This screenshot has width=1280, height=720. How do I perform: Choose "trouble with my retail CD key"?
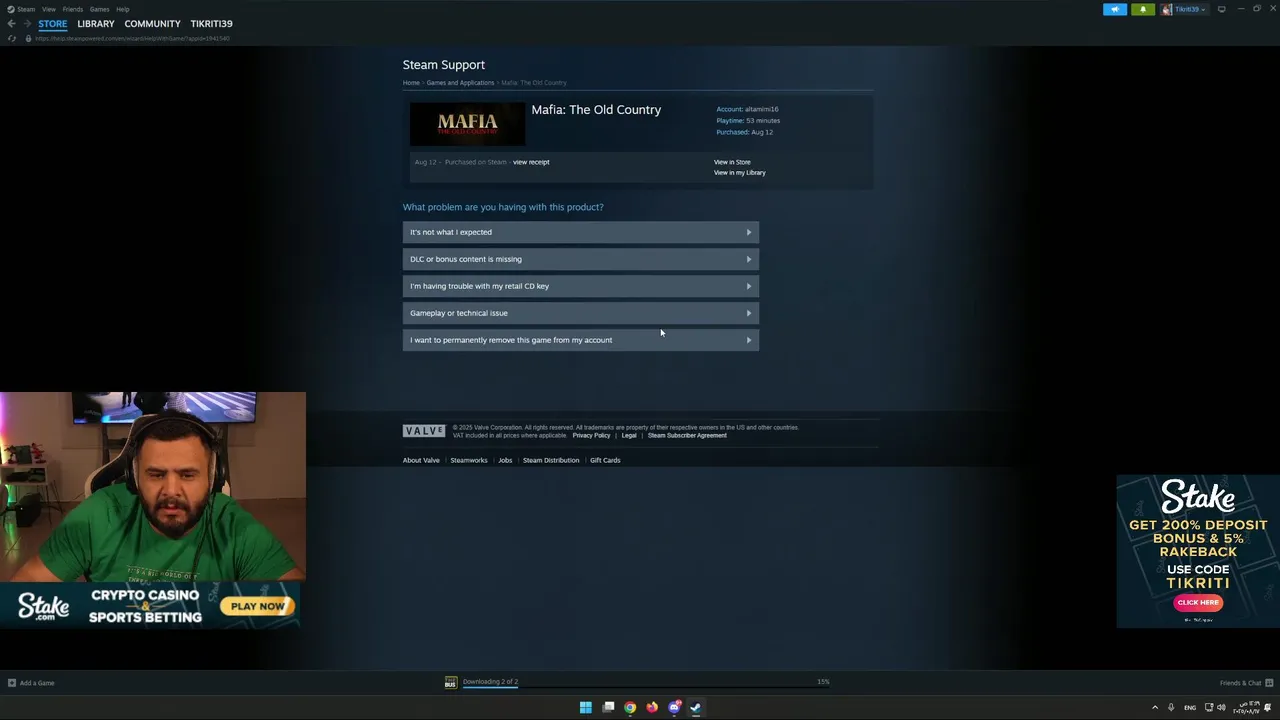(581, 286)
